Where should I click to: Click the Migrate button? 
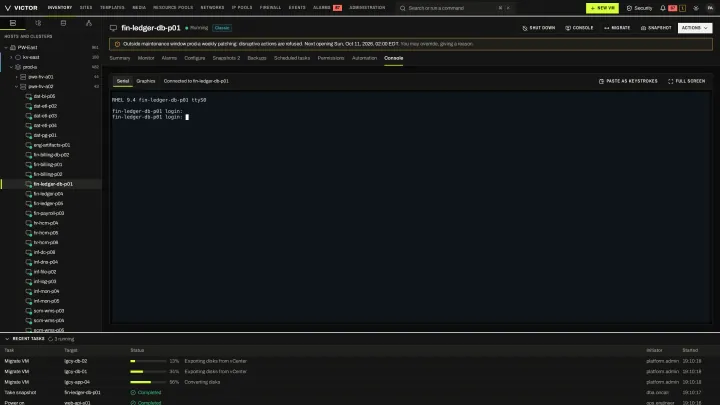(x=617, y=28)
